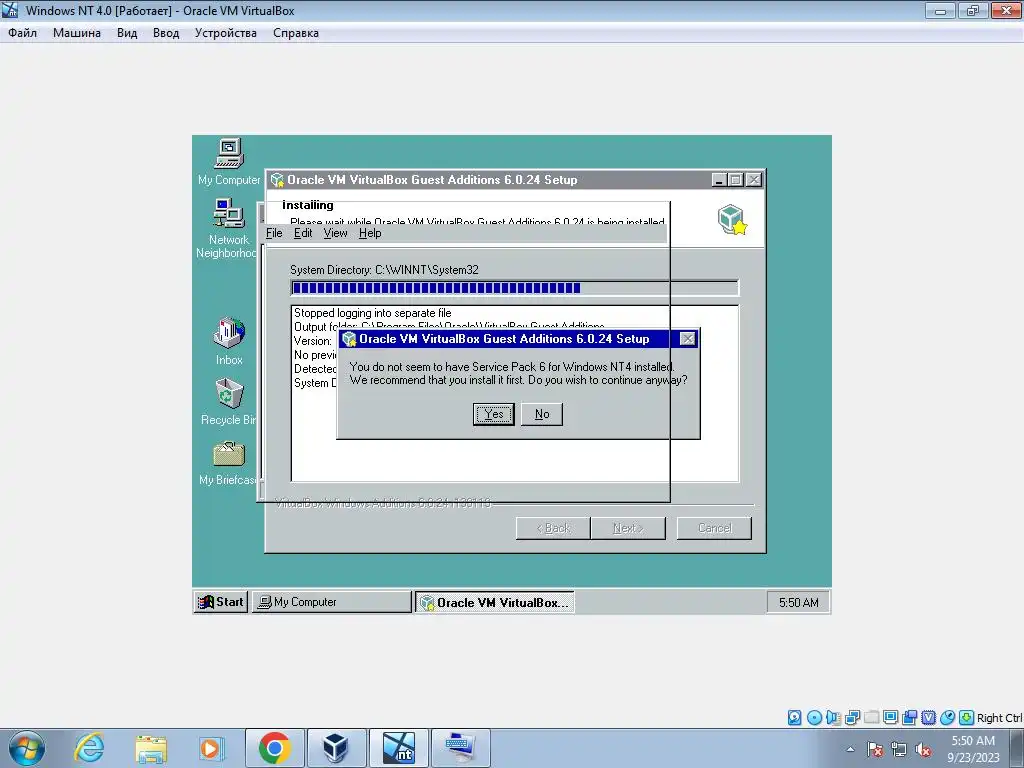This screenshot has height=768, width=1024.
Task: Open My Computer desktop icon in guest
Action: (x=229, y=161)
